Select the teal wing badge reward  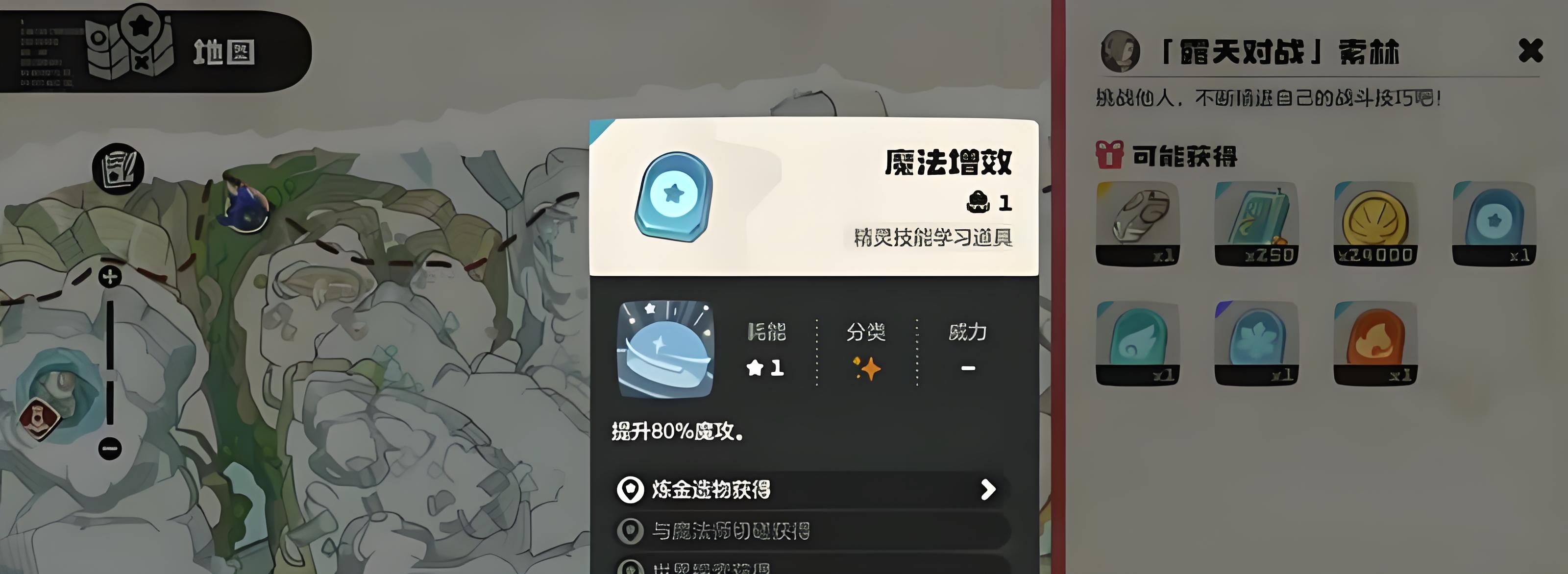tap(1138, 343)
